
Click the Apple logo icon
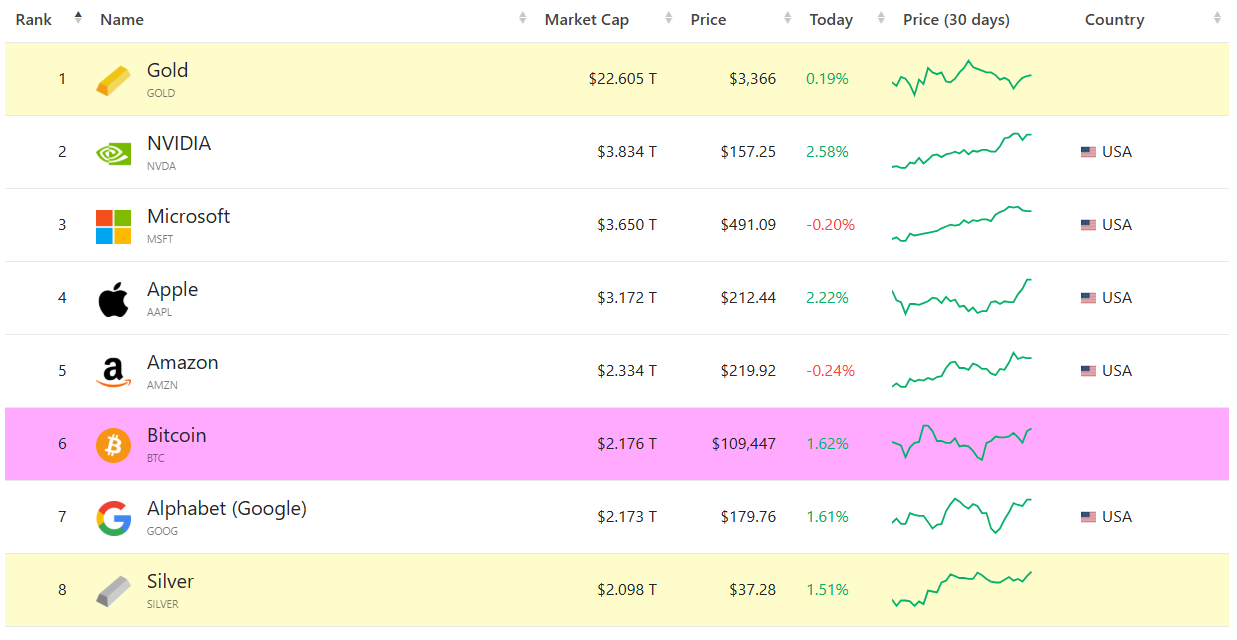coord(113,299)
